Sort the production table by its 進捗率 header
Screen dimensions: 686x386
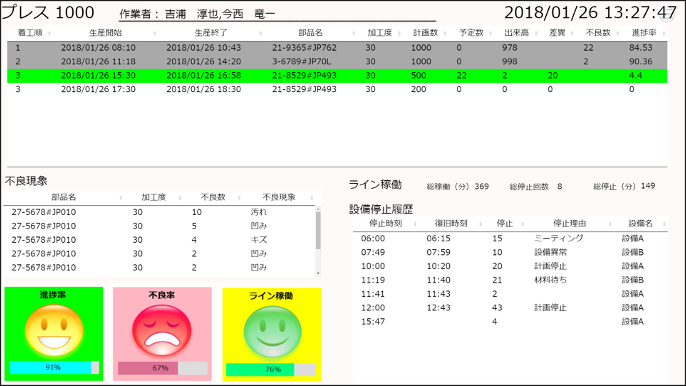[x=644, y=33]
